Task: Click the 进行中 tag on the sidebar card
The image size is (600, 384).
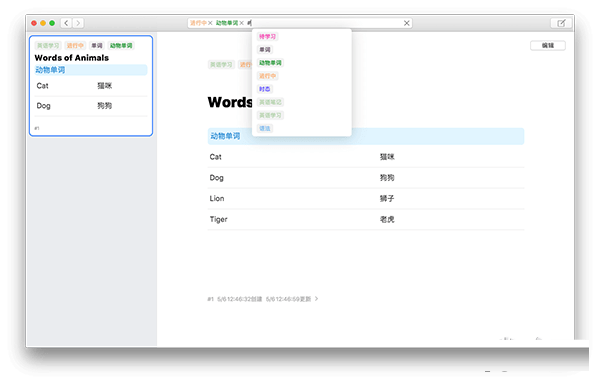Action: click(x=75, y=46)
